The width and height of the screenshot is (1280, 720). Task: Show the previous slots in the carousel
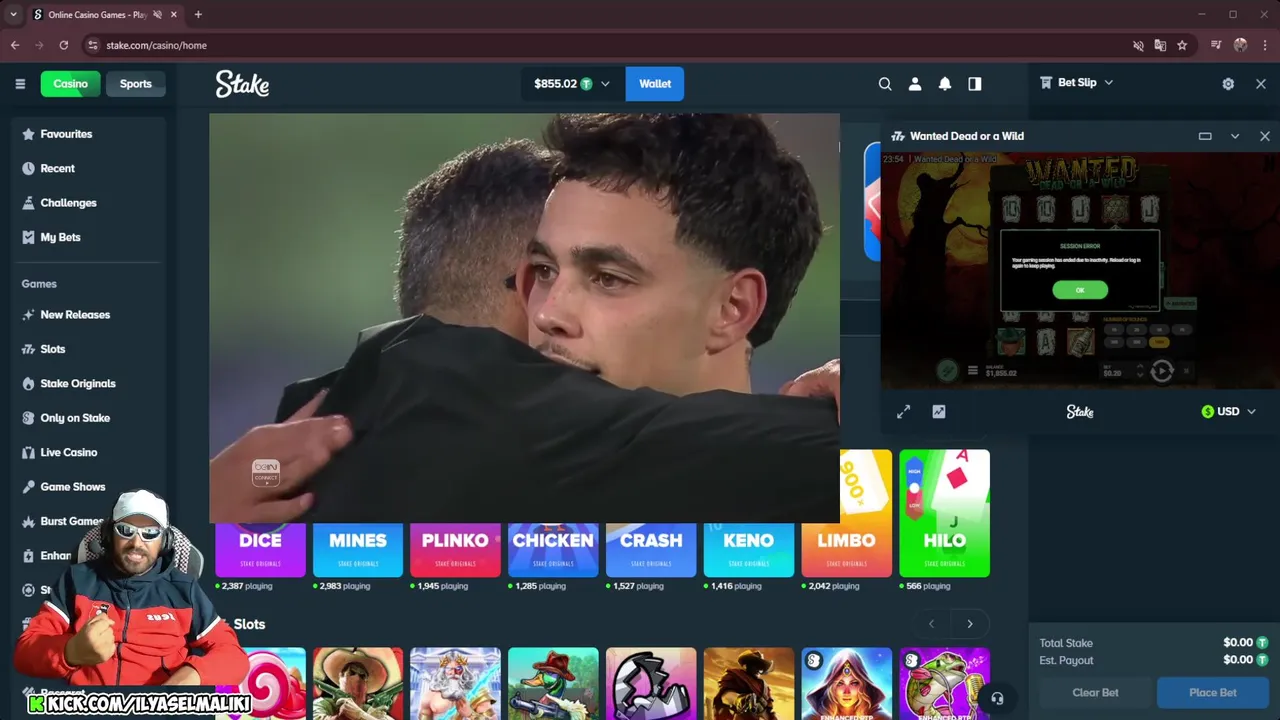click(932, 624)
